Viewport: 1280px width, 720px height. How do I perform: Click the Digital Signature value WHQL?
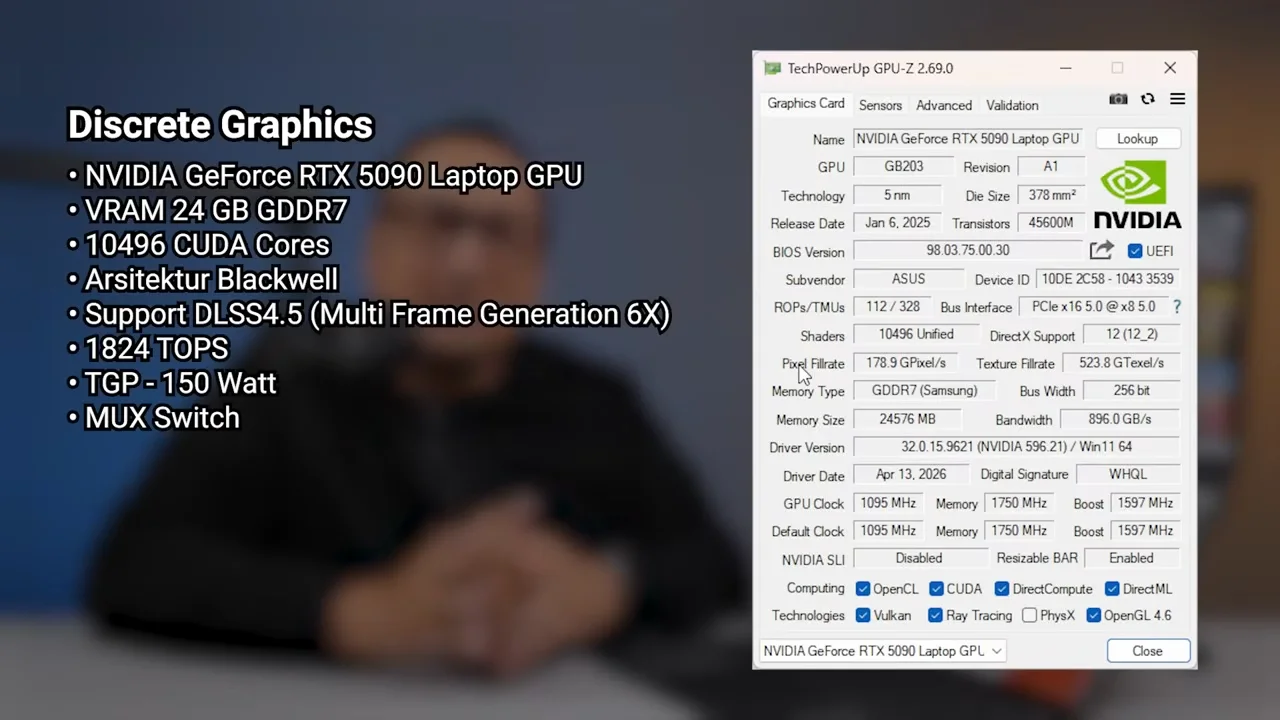point(1128,475)
